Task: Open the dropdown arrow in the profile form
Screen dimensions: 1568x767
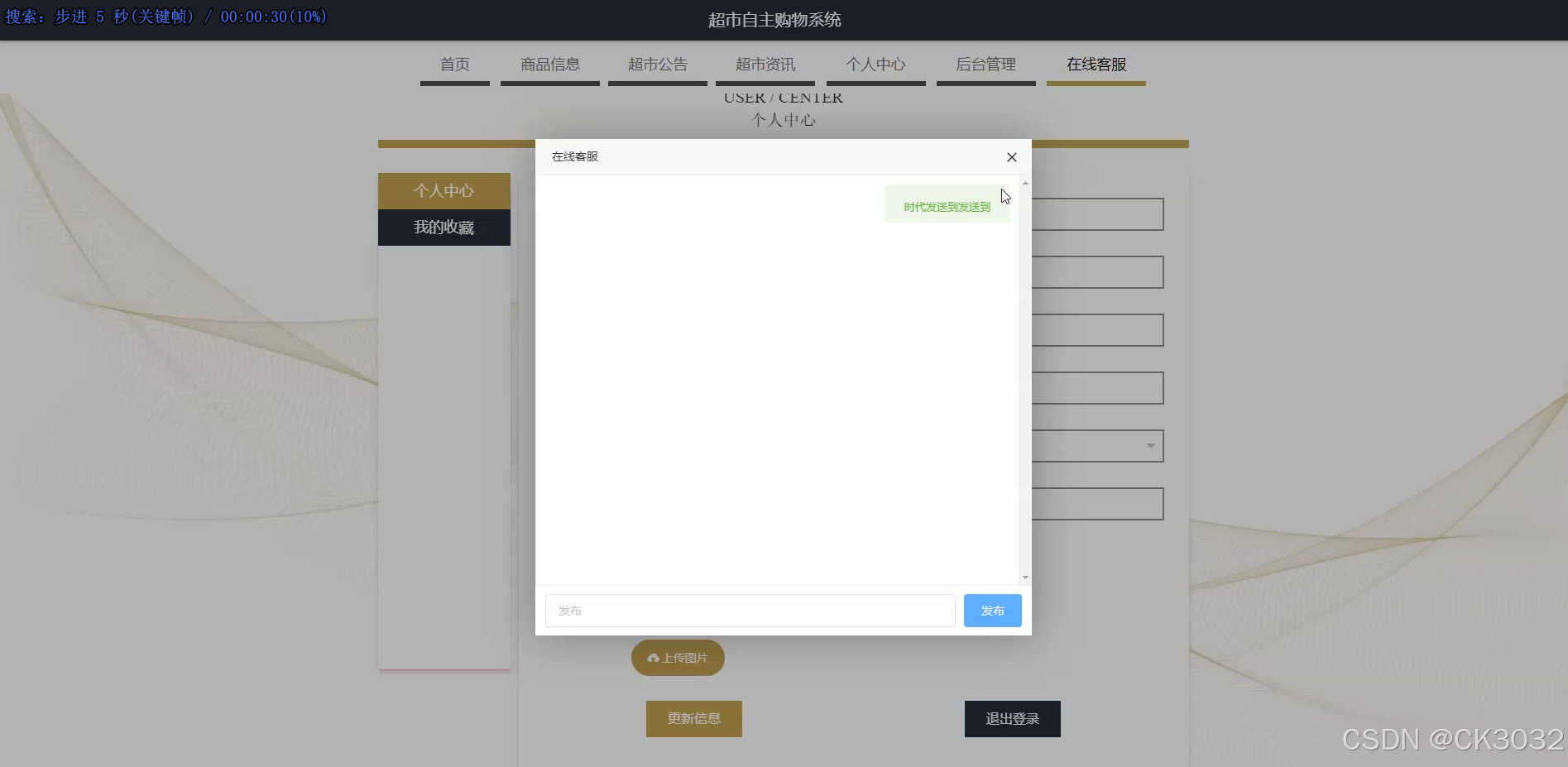Action: (x=1150, y=446)
